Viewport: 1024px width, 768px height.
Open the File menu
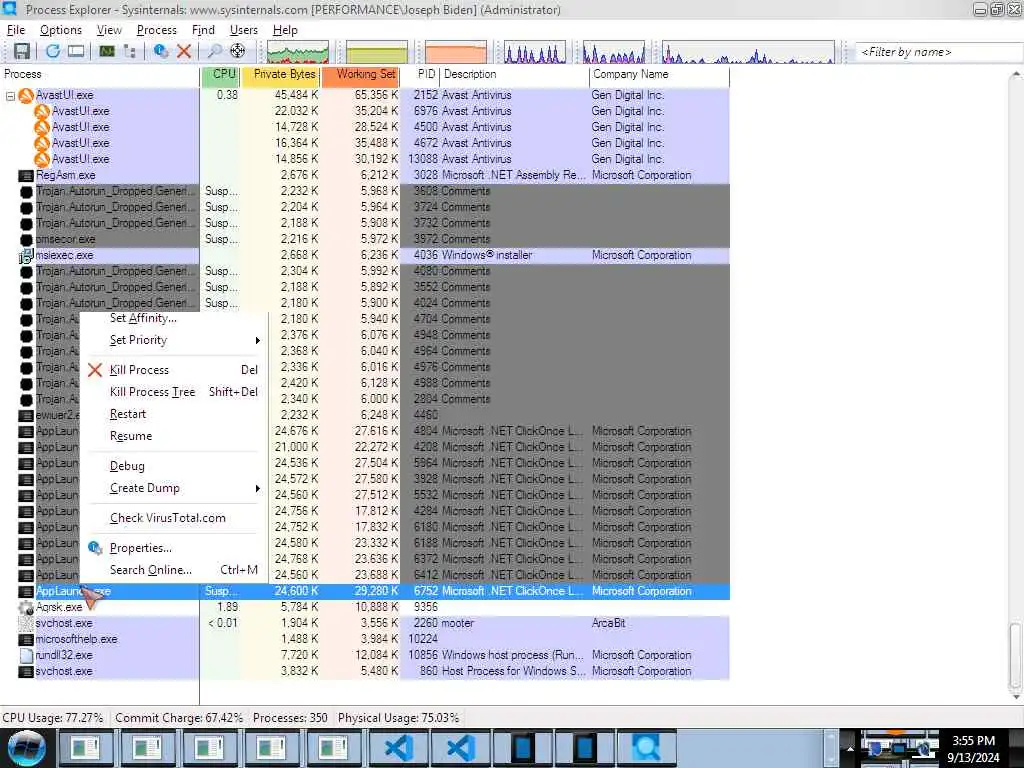(16, 30)
